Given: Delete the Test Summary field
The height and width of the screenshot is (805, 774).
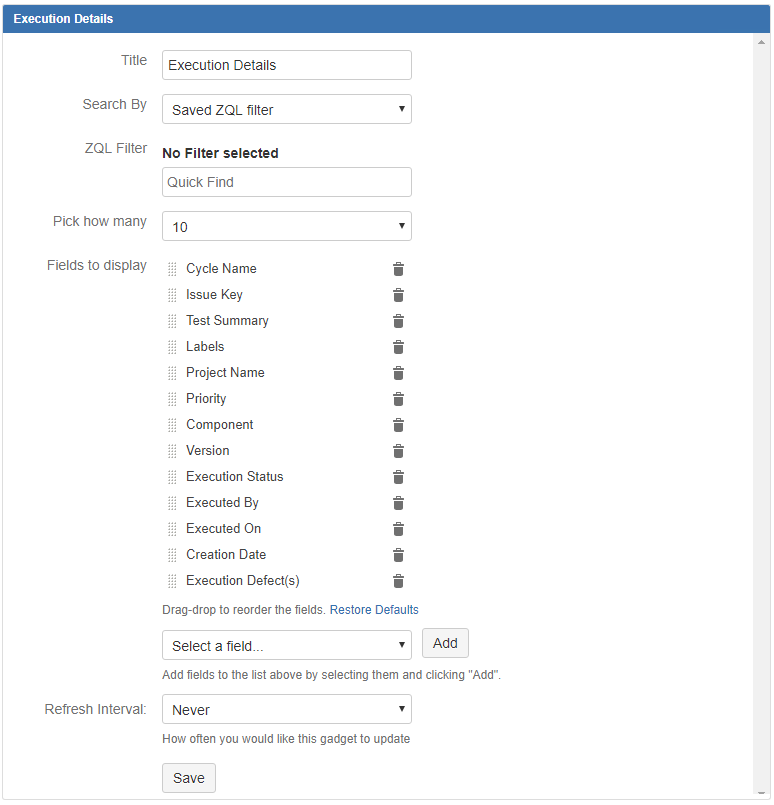Looking at the screenshot, I should 398,320.
